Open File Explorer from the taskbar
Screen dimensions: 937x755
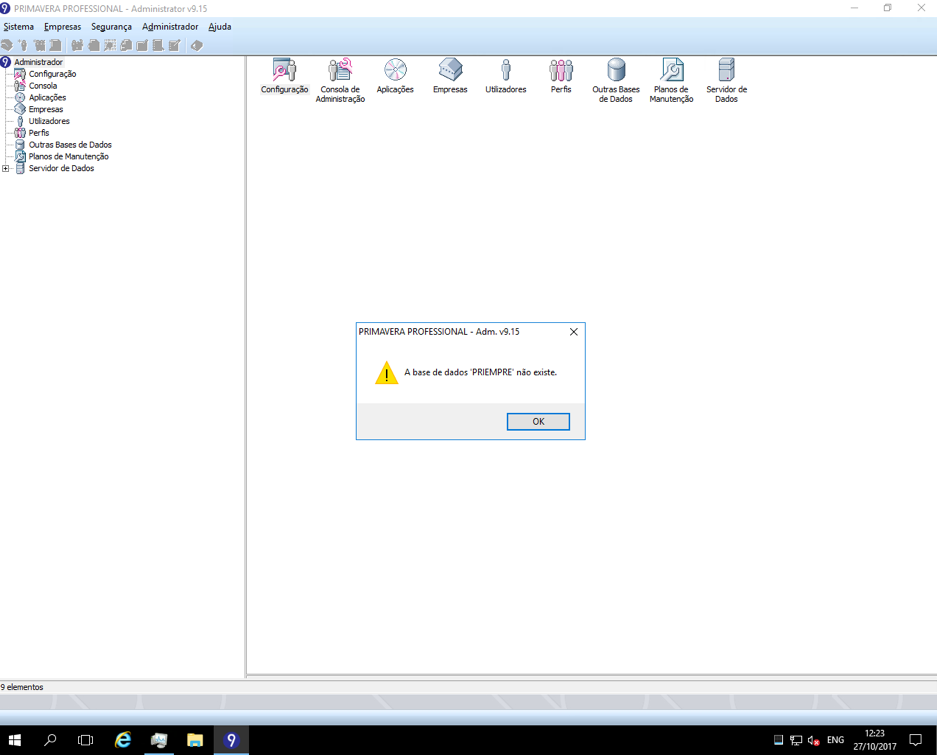pyautogui.click(x=195, y=740)
